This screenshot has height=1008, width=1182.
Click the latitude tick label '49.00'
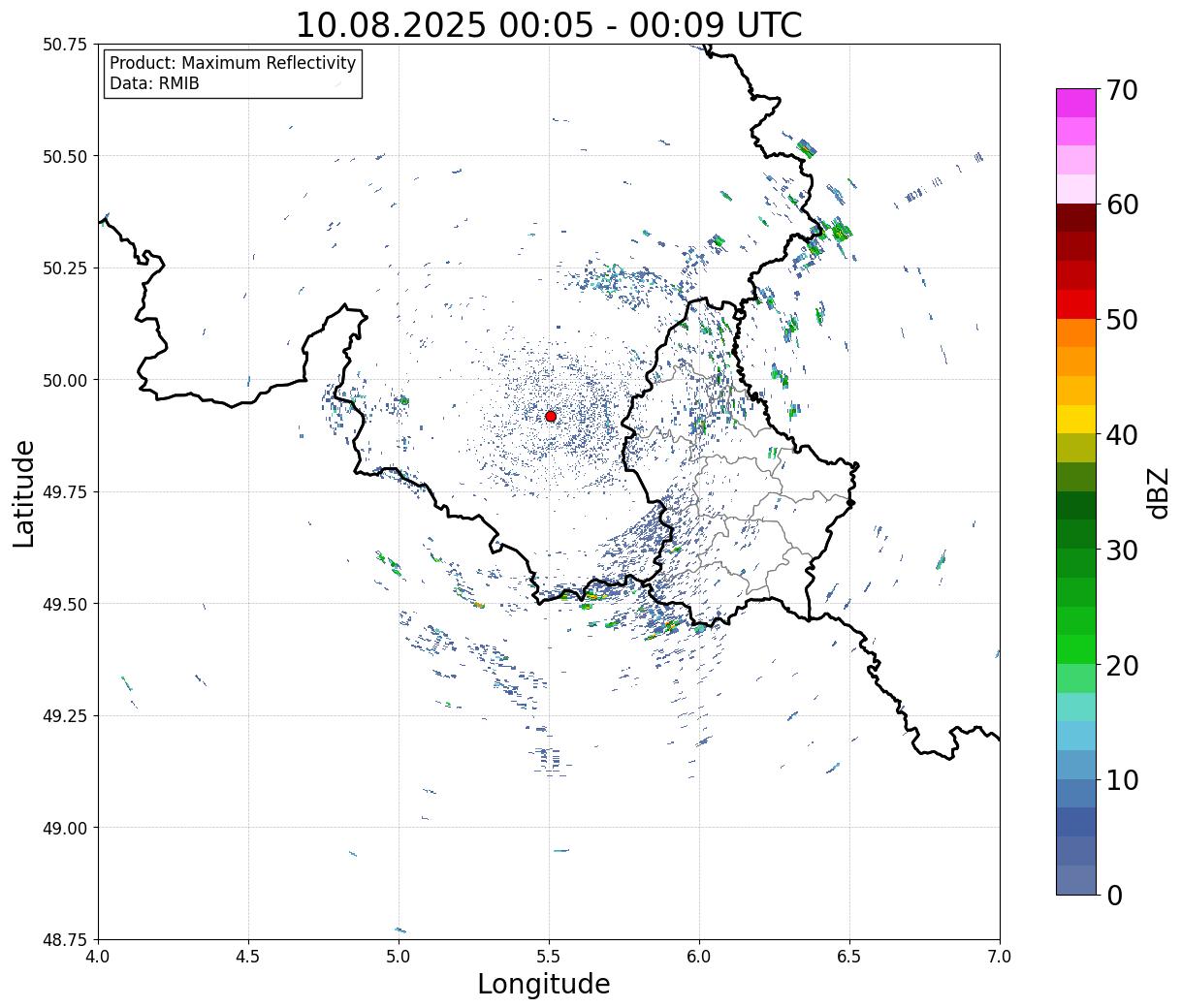coord(65,828)
